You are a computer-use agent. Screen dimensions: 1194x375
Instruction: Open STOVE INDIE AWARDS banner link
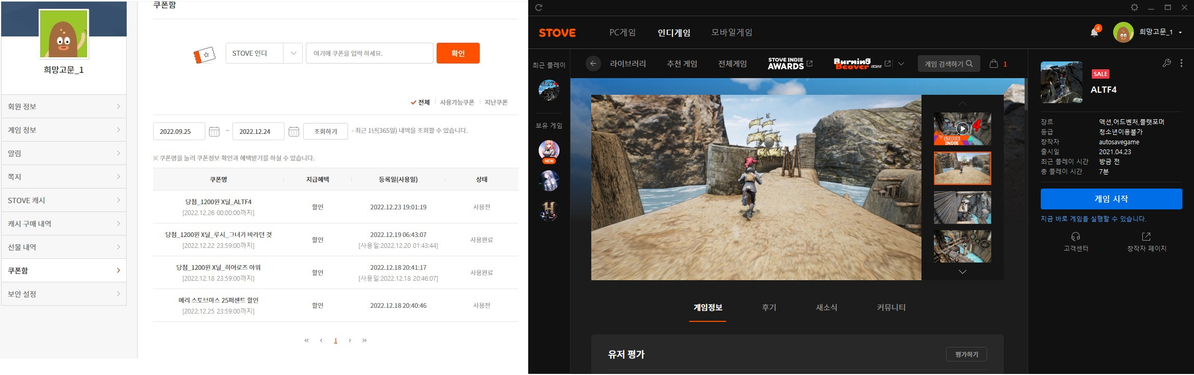[790, 63]
